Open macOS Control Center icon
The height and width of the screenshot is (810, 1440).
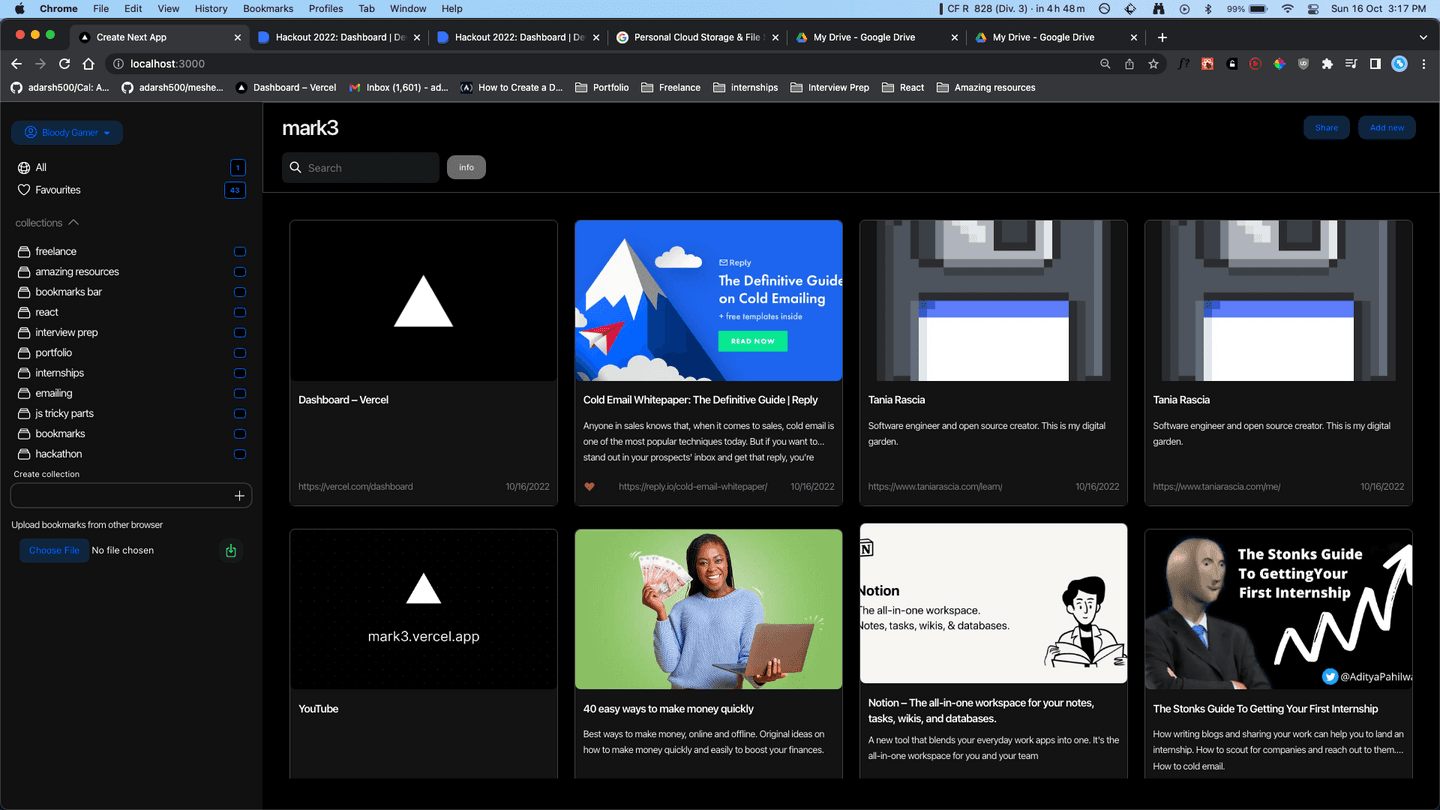tap(1313, 8)
